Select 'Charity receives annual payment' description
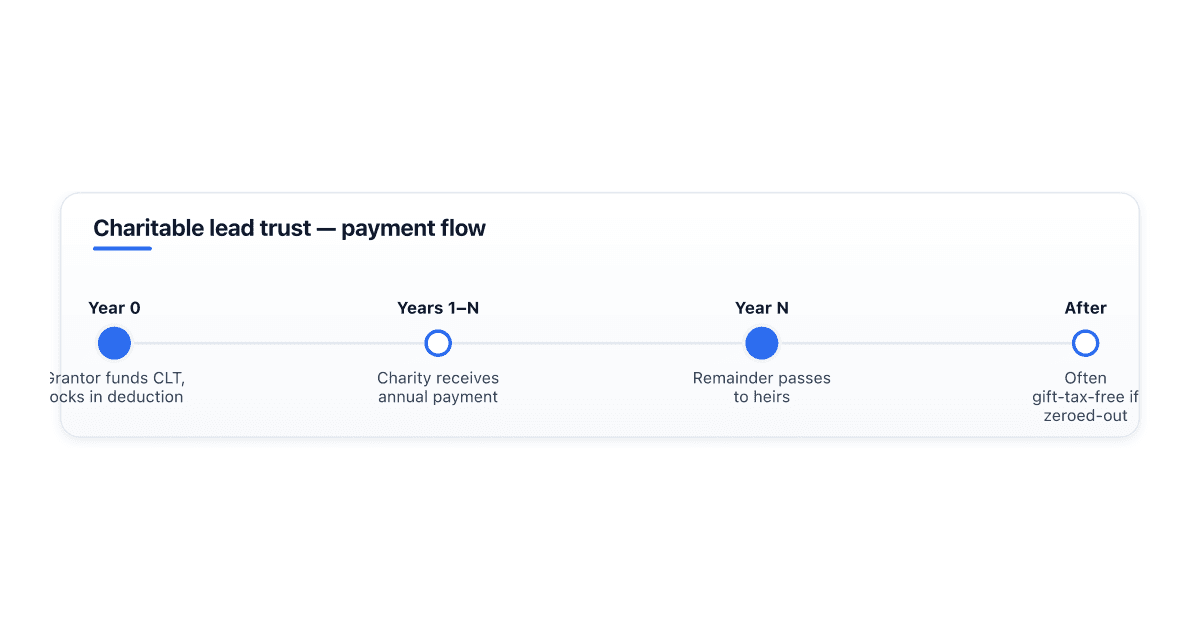The height and width of the screenshot is (630, 1200). [438, 387]
